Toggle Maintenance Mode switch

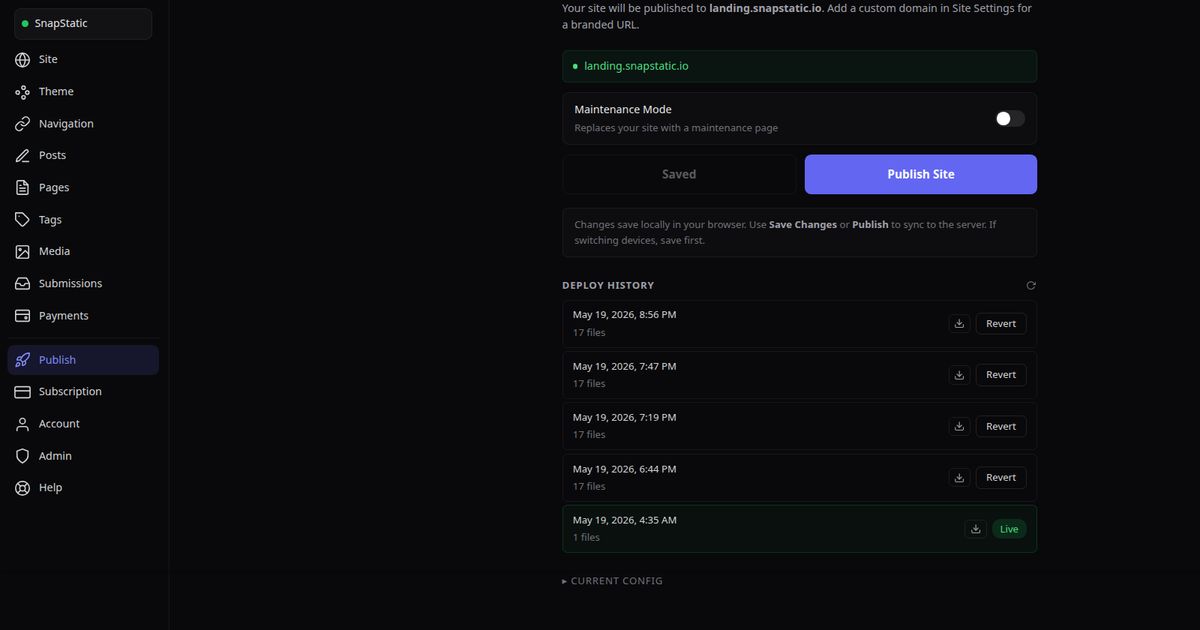click(x=1009, y=119)
